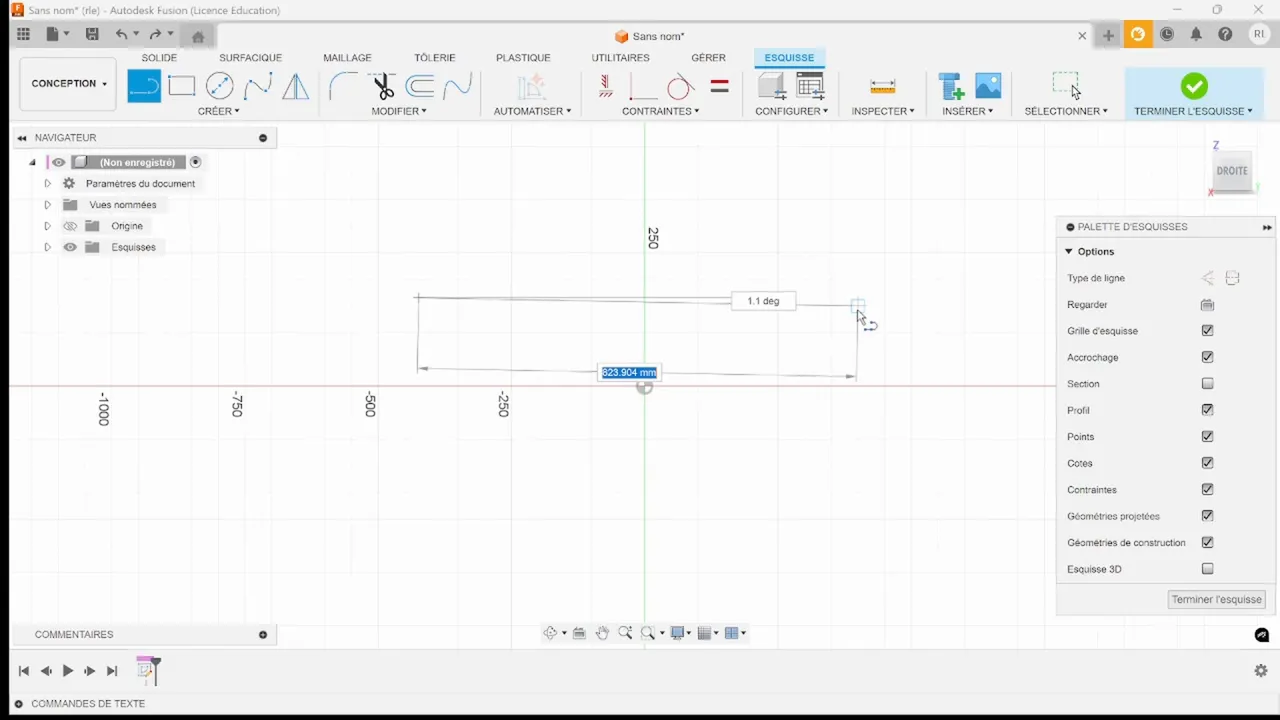
Task: Apply the Equal constraint
Action: (x=719, y=87)
